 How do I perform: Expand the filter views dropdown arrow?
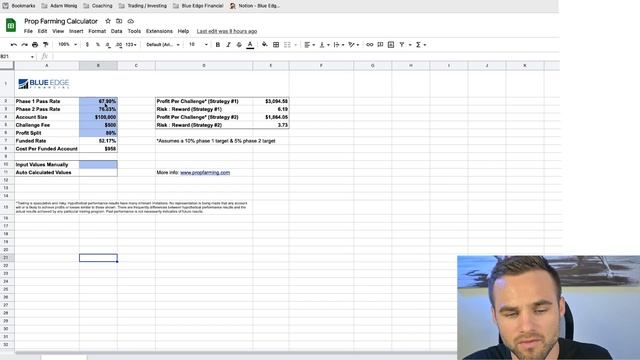[x=410, y=45]
